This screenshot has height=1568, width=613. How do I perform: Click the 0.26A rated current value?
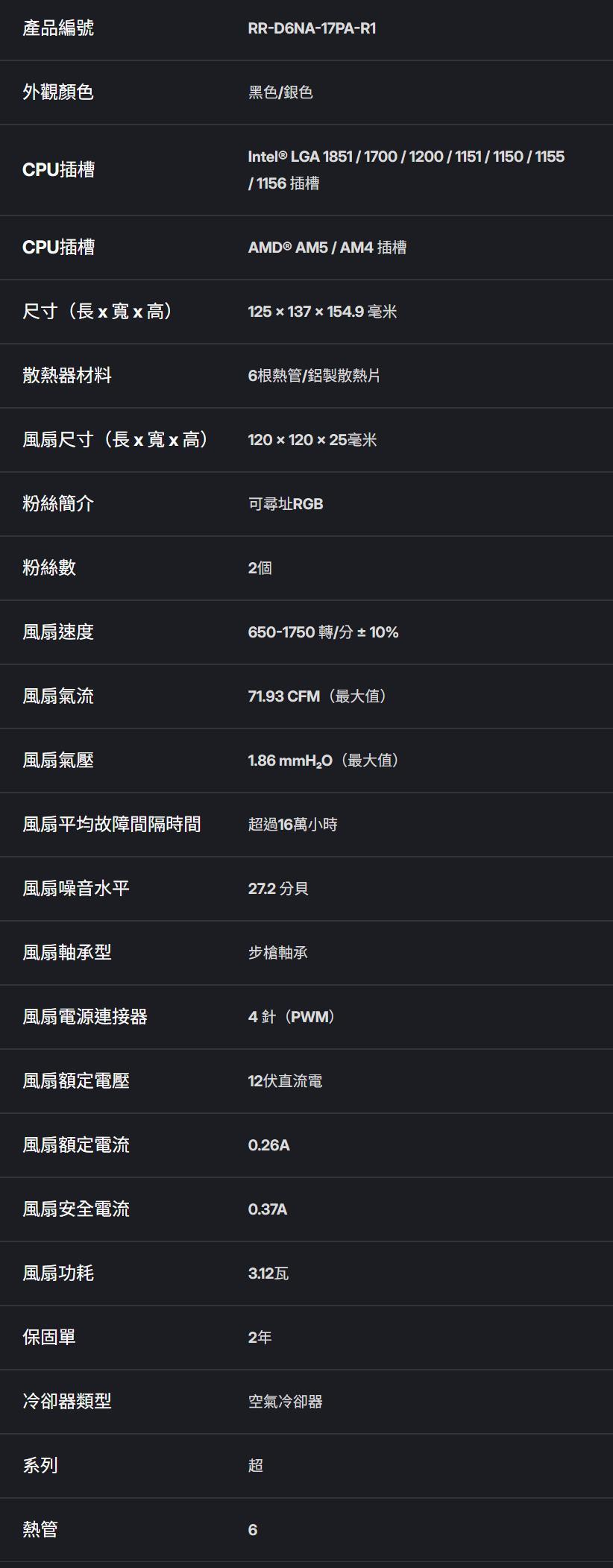(x=268, y=1145)
